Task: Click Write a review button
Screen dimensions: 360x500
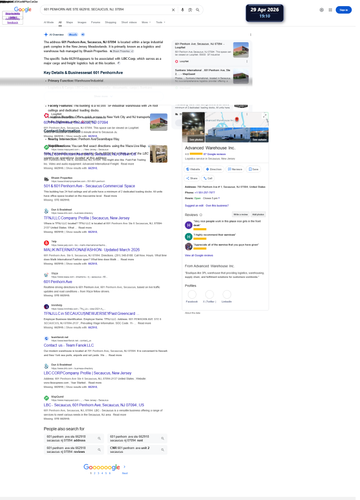Action: 241,214
